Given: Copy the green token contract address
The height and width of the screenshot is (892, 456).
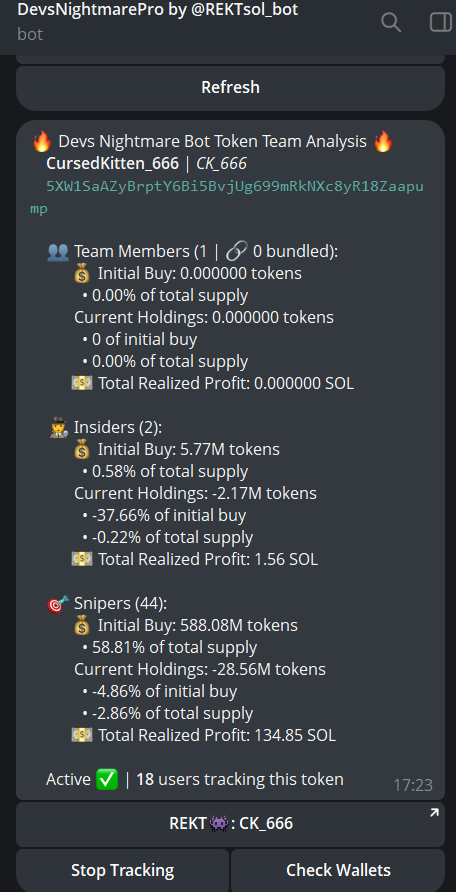Looking at the screenshot, I should coord(227,197).
